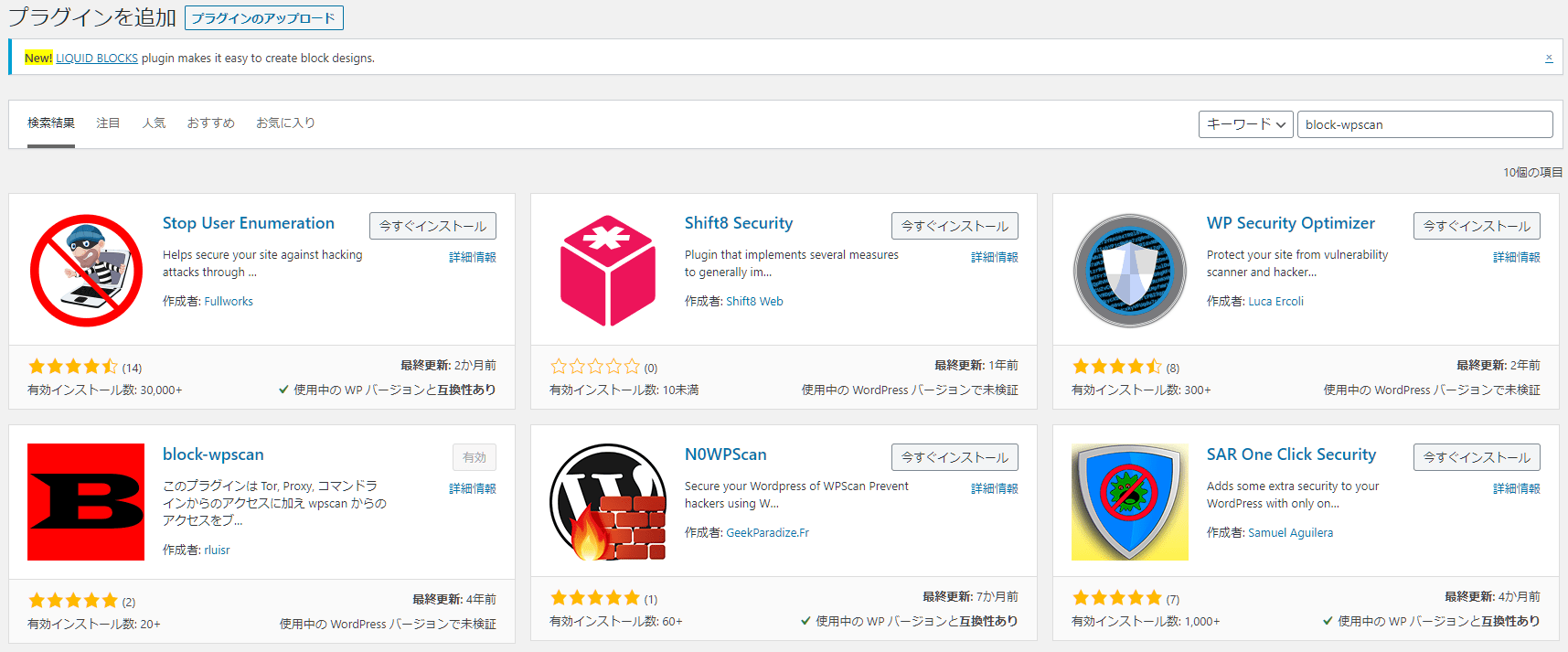Open the LIQUID BLOCKS link
The height and width of the screenshot is (652, 1568).
click(x=97, y=58)
